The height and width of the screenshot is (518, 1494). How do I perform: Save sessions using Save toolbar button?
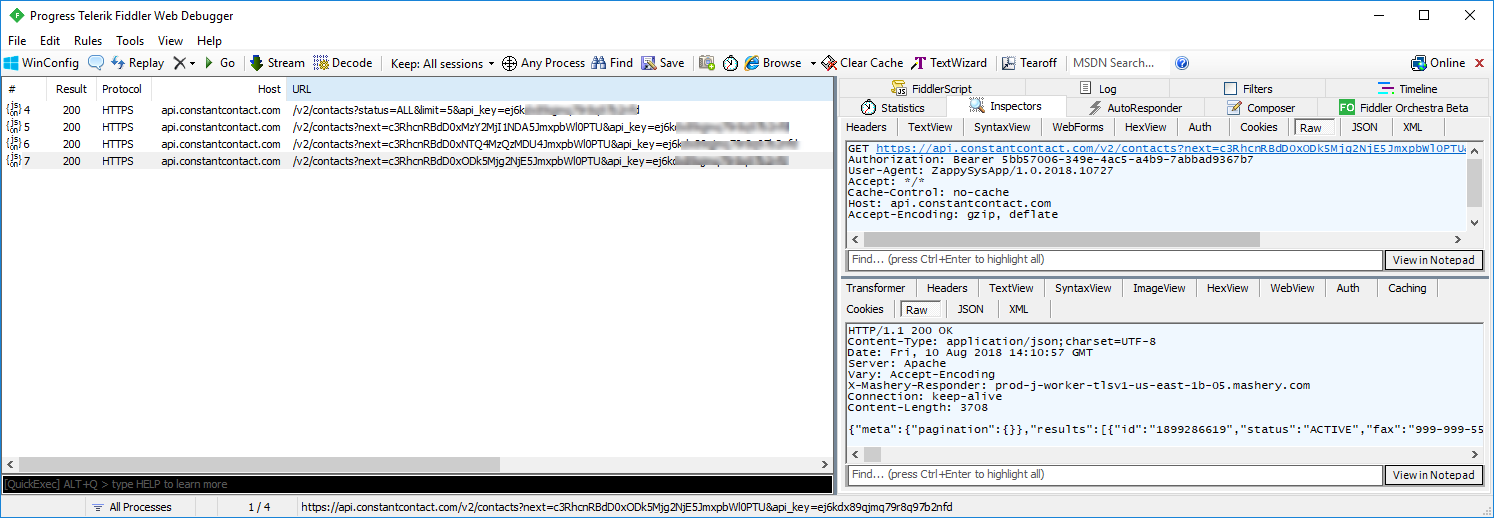point(663,63)
